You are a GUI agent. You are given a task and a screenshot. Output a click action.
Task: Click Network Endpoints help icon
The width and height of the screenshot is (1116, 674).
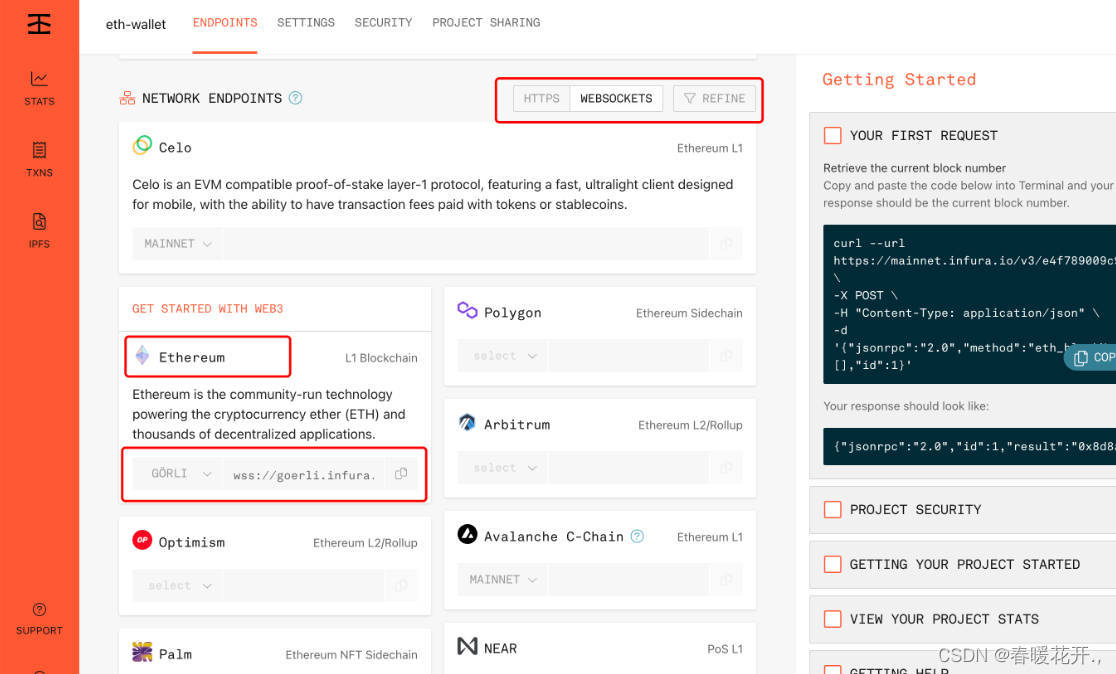click(295, 98)
